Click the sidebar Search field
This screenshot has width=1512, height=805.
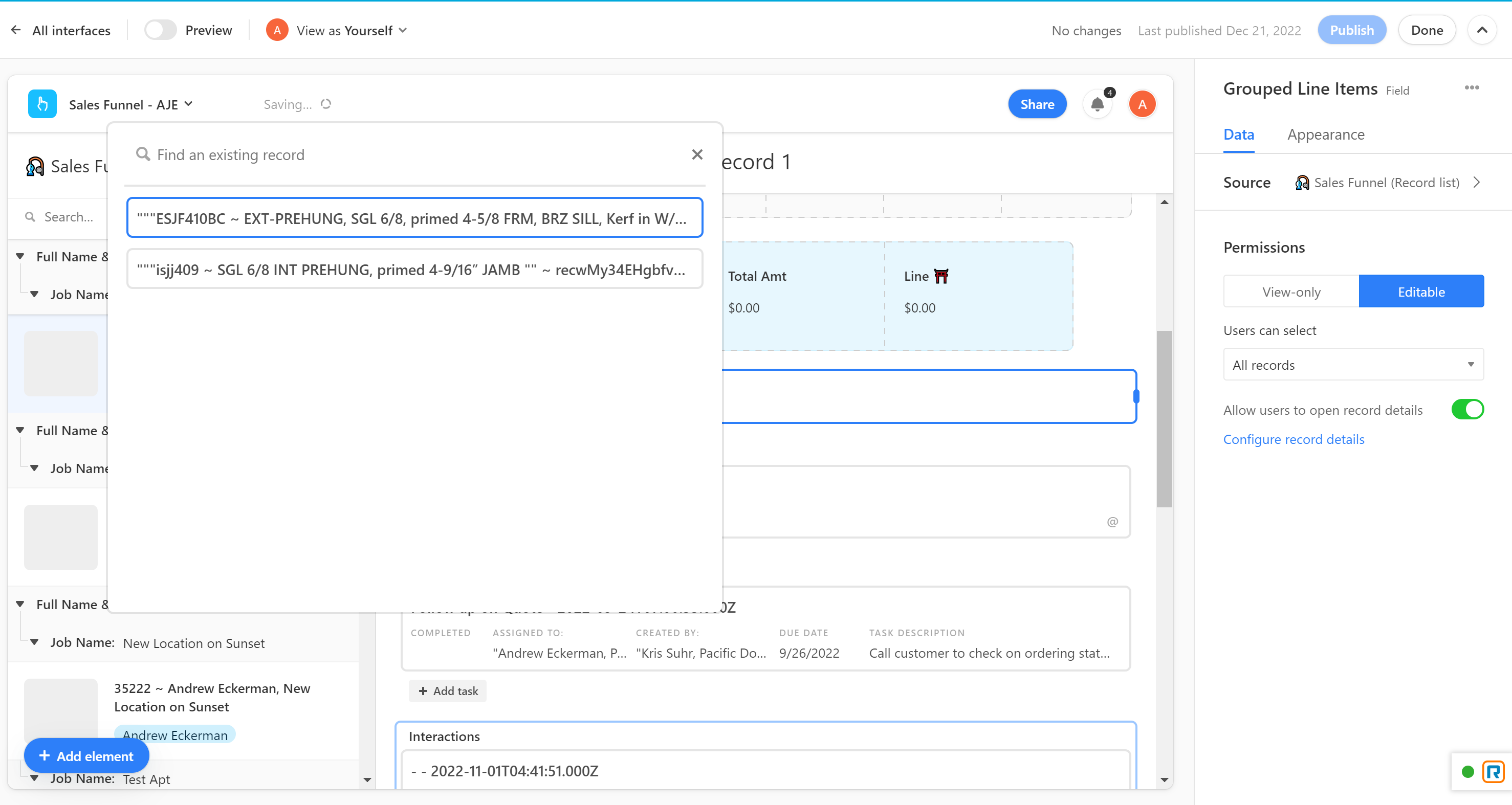coord(69,216)
